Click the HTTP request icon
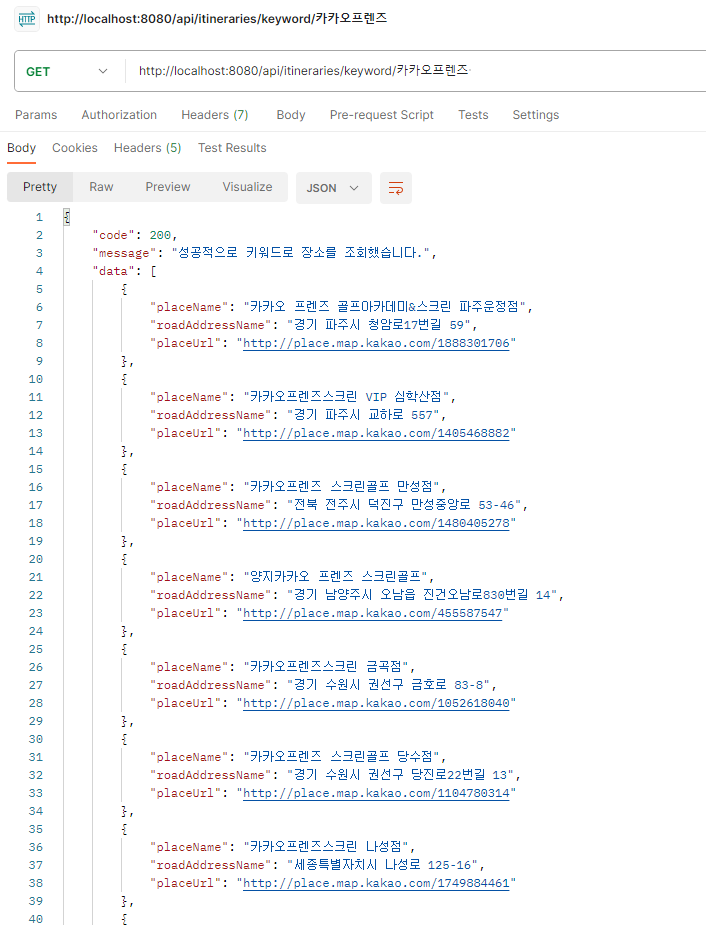 point(27,19)
